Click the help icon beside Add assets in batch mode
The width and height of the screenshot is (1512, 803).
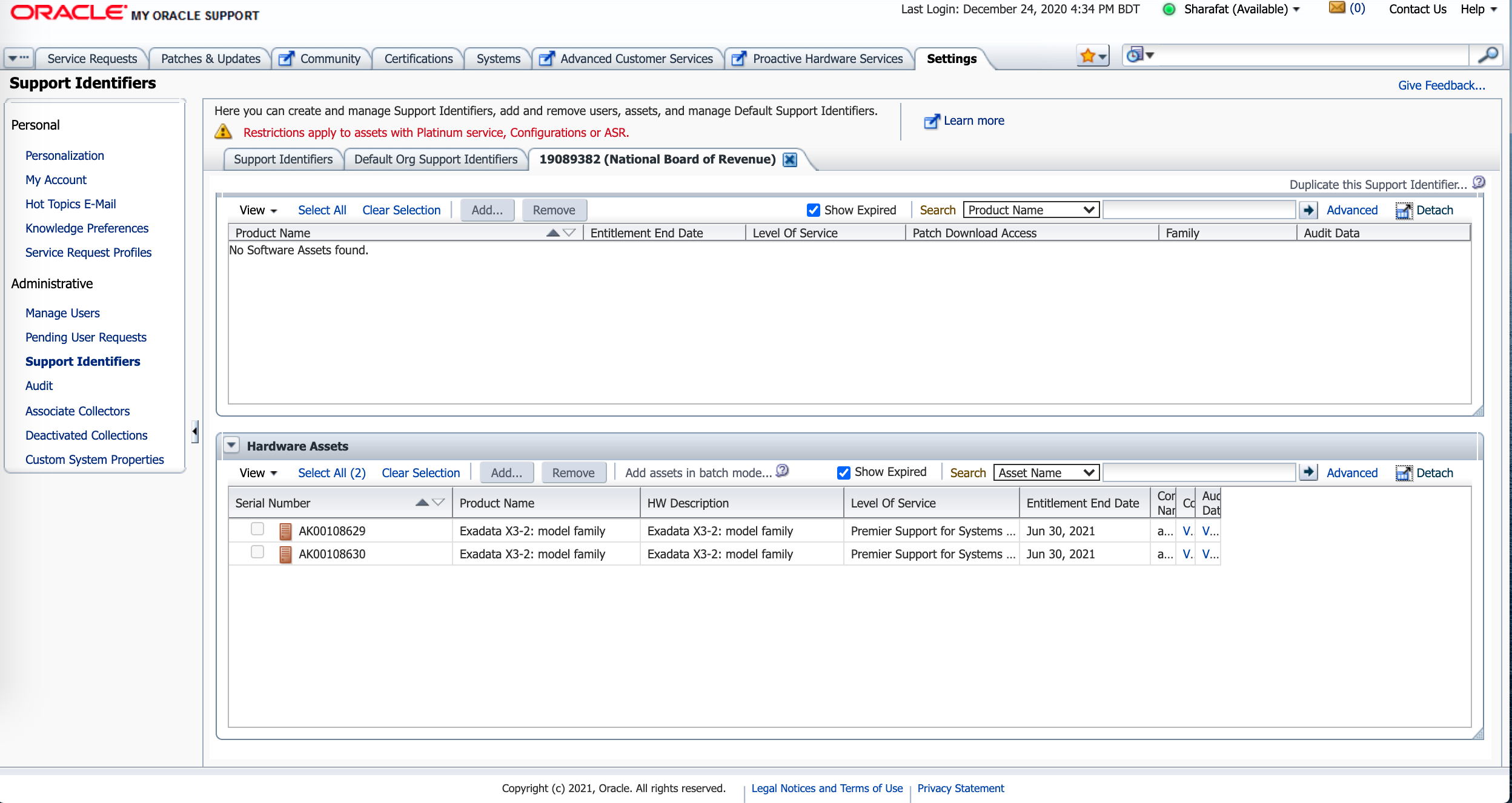(783, 471)
